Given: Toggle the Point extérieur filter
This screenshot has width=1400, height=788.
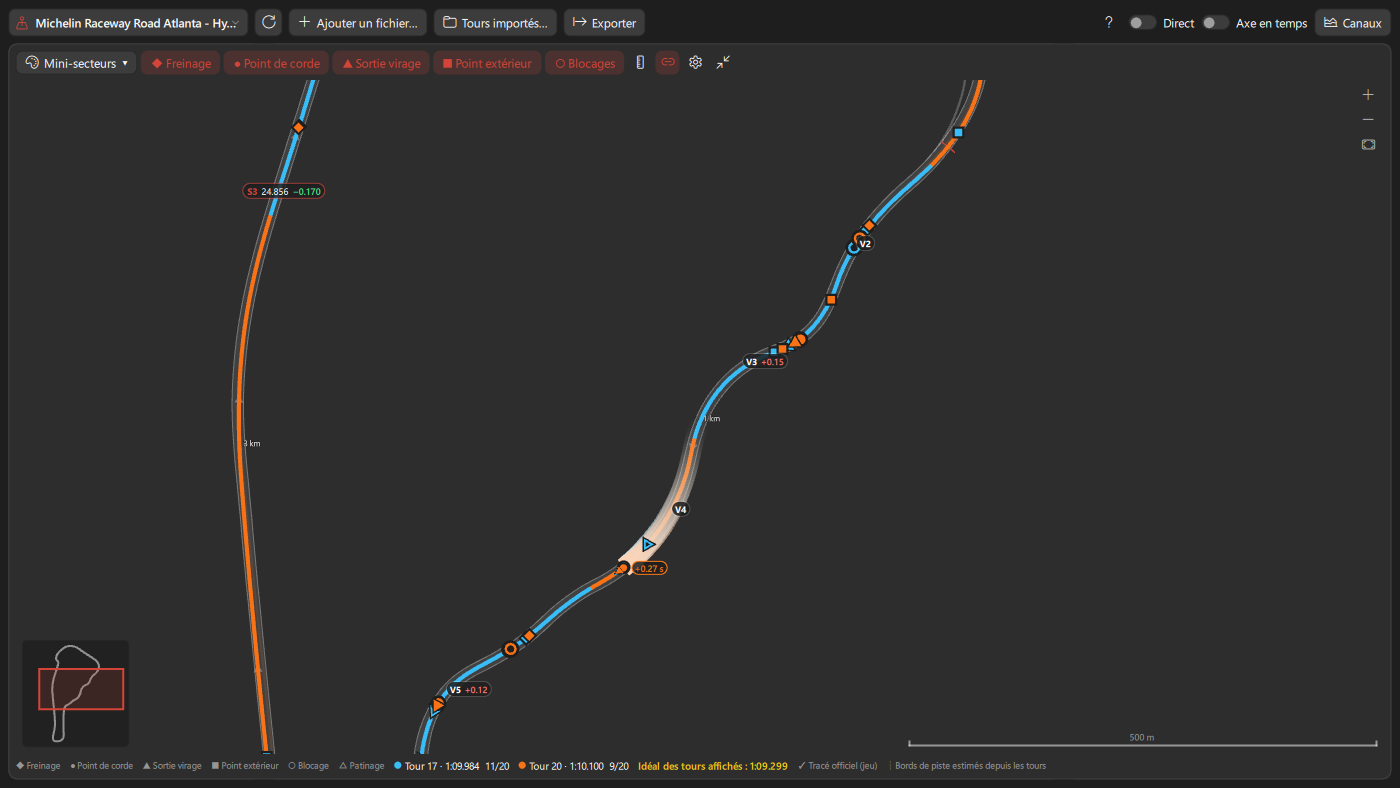Looking at the screenshot, I should pos(488,63).
